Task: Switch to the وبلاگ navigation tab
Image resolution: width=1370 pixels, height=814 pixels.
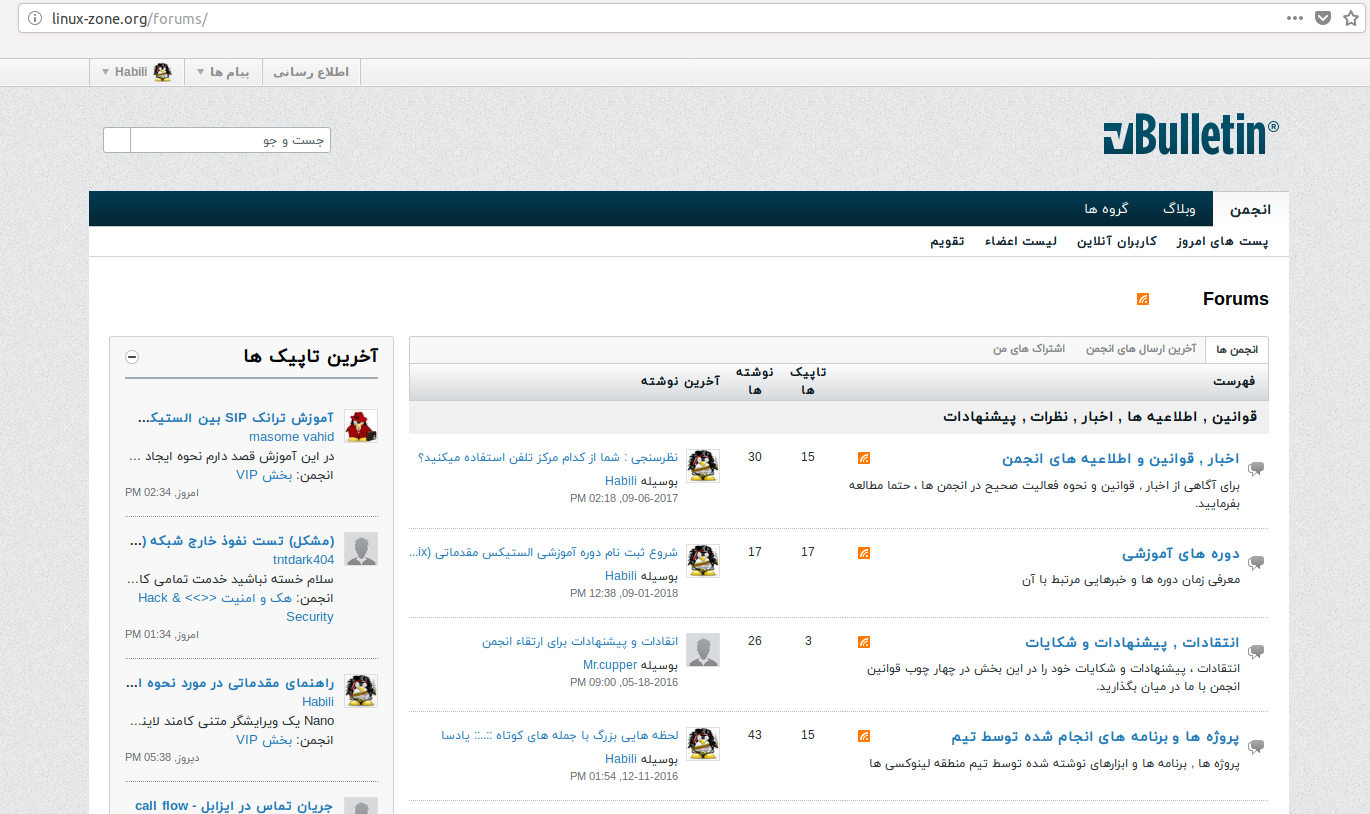Action: point(1179,209)
